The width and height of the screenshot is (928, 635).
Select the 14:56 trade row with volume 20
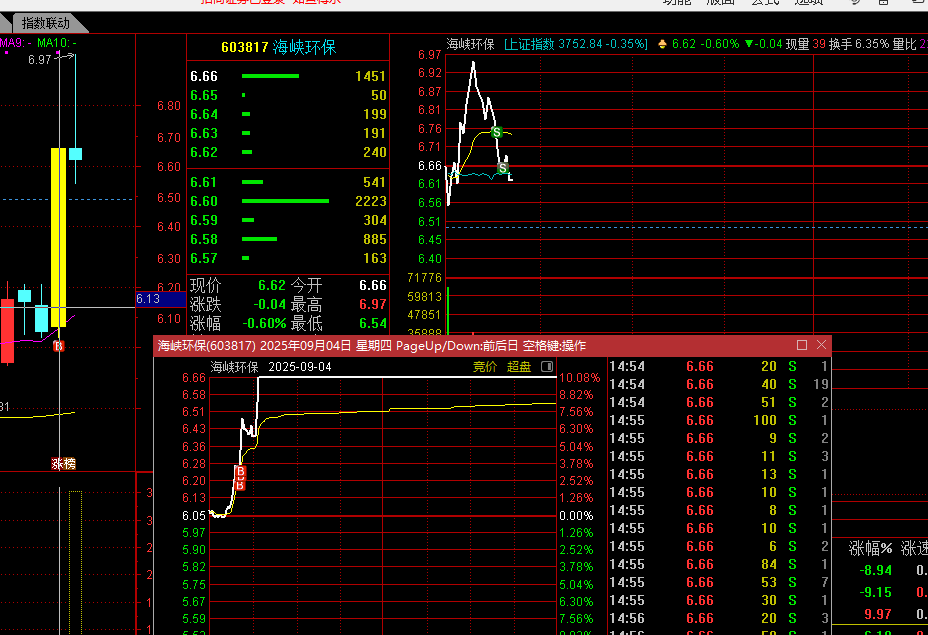pyautogui.click(x=718, y=618)
